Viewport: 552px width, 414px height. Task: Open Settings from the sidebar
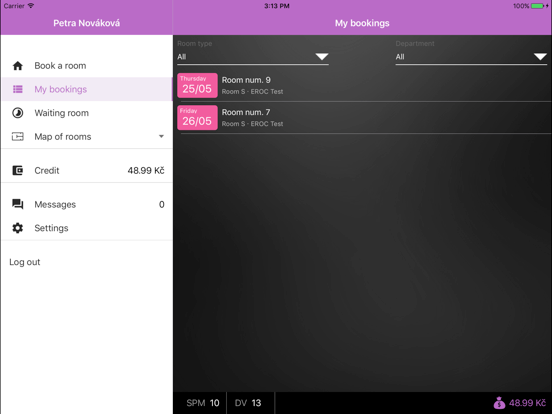[x=87, y=228]
